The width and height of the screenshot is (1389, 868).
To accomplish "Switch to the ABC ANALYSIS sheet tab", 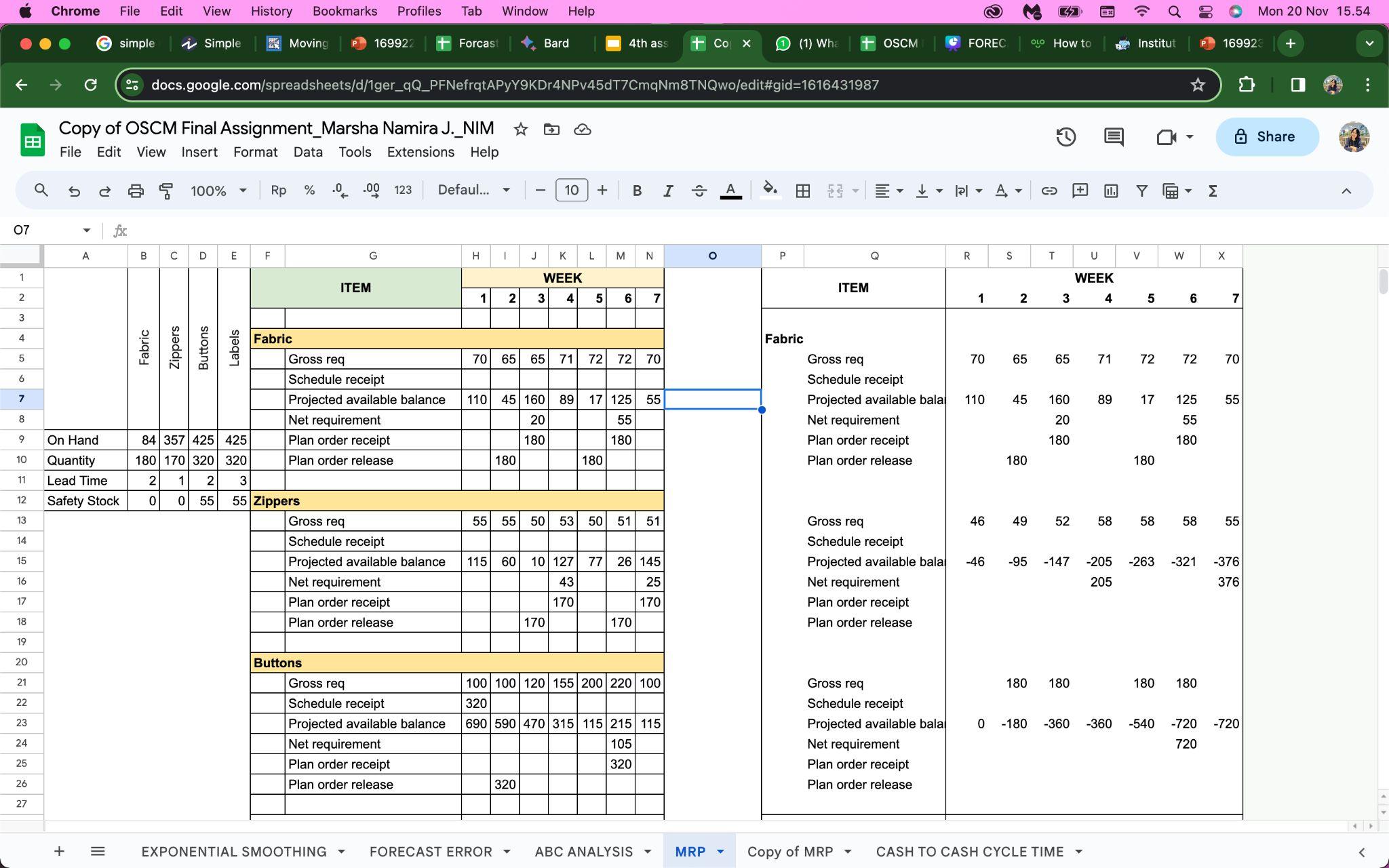I will pos(583,851).
